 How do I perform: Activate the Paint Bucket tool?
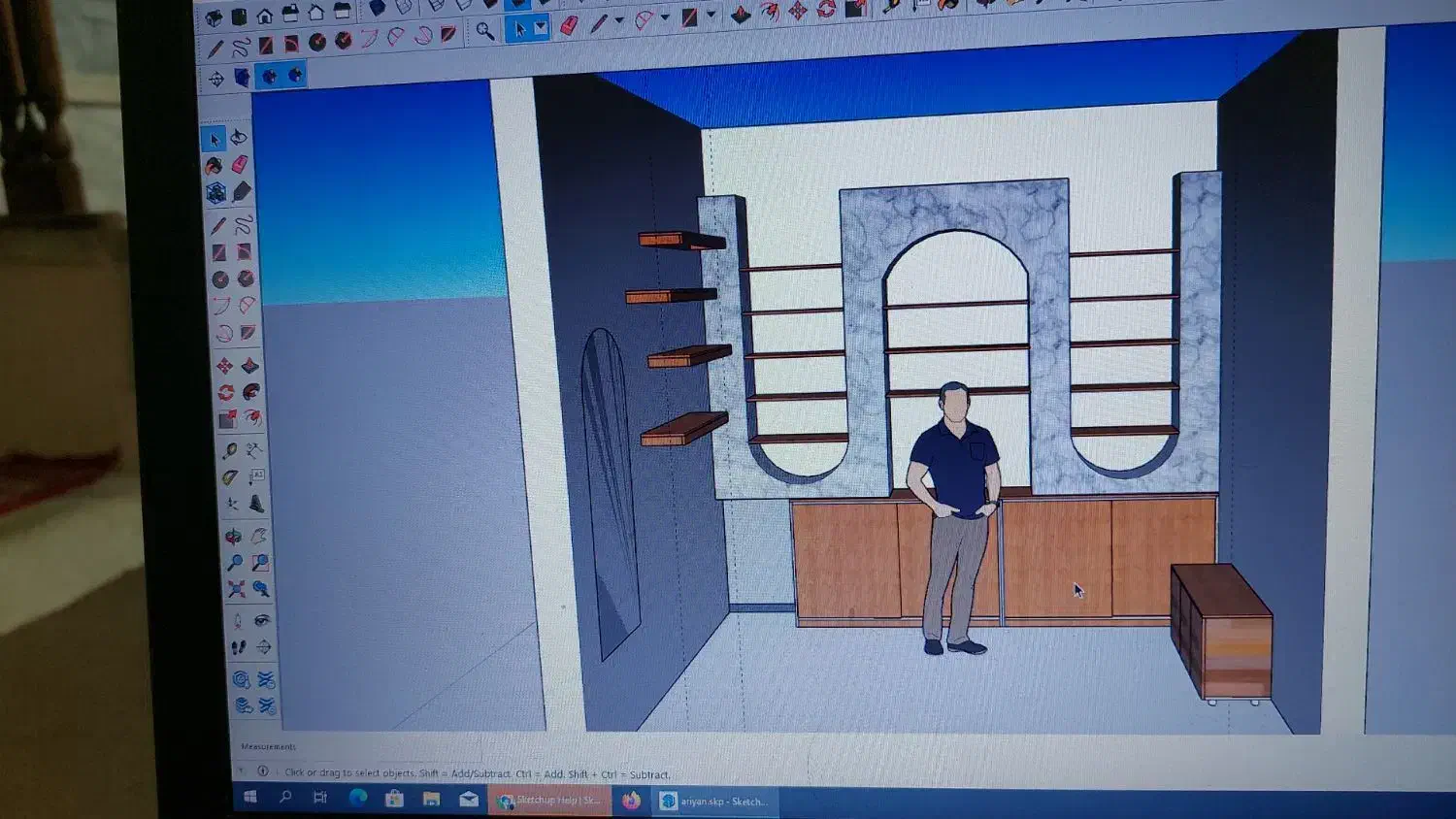point(215,166)
